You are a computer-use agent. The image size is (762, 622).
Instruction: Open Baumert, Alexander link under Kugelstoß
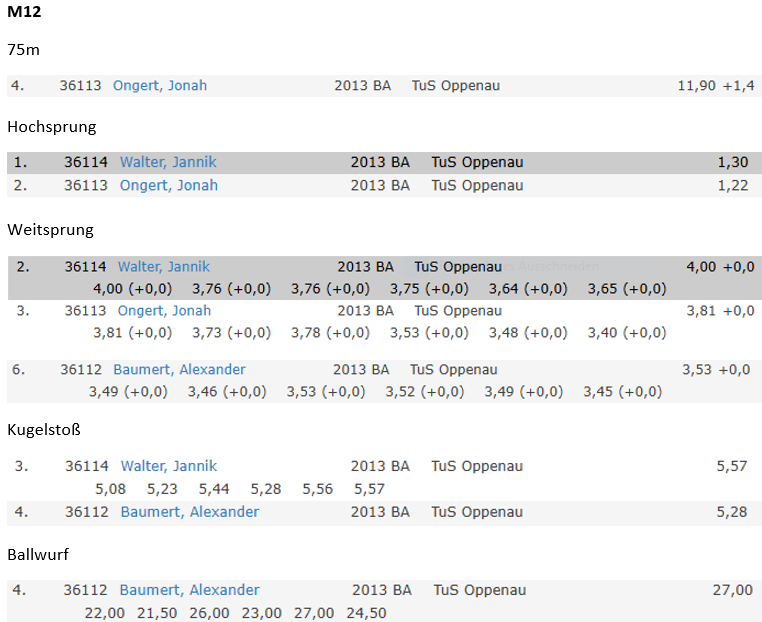pos(190,512)
